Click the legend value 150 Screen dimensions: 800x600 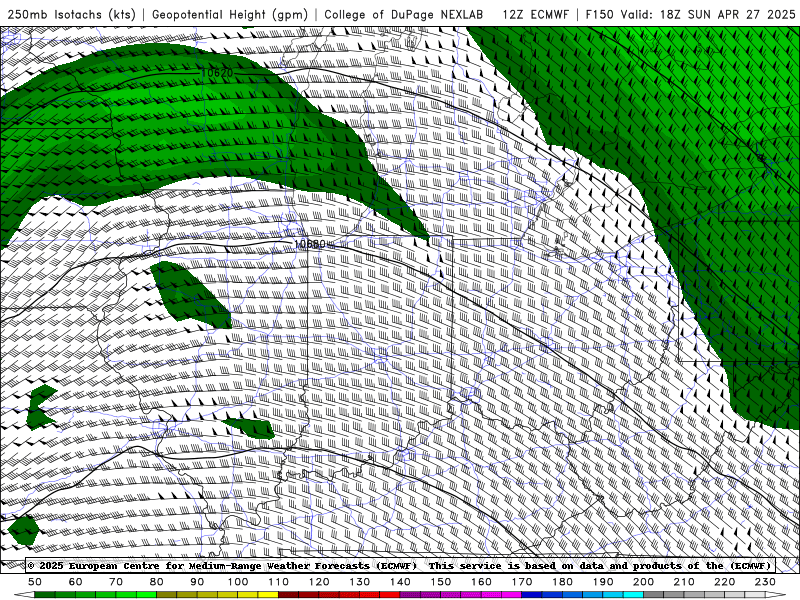click(x=440, y=582)
